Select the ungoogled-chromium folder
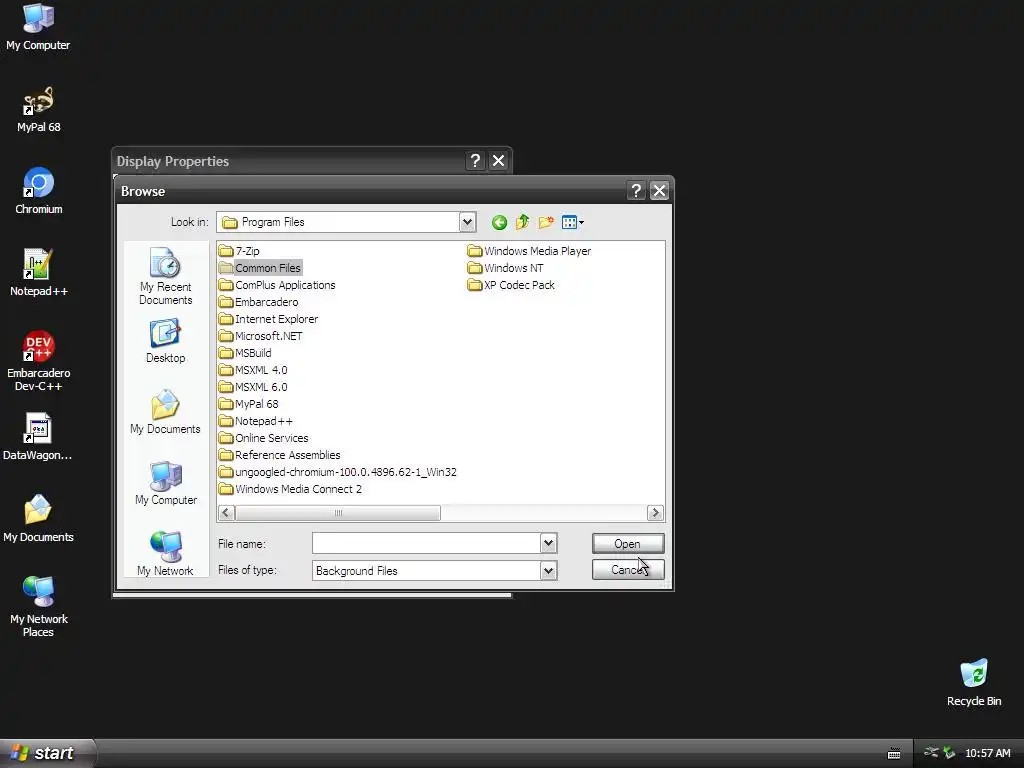Viewport: 1024px width, 768px height. pyautogui.click(x=338, y=472)
